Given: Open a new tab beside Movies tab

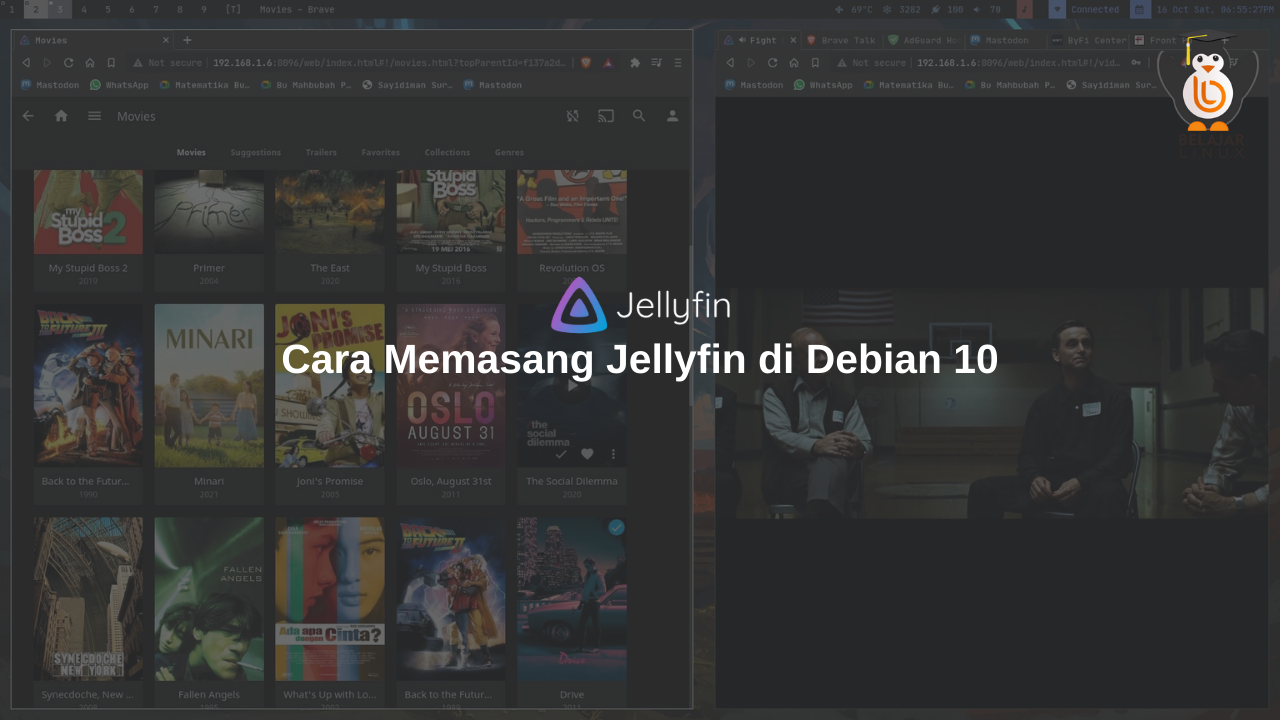Looking at the screenshot, I should 187,40.
